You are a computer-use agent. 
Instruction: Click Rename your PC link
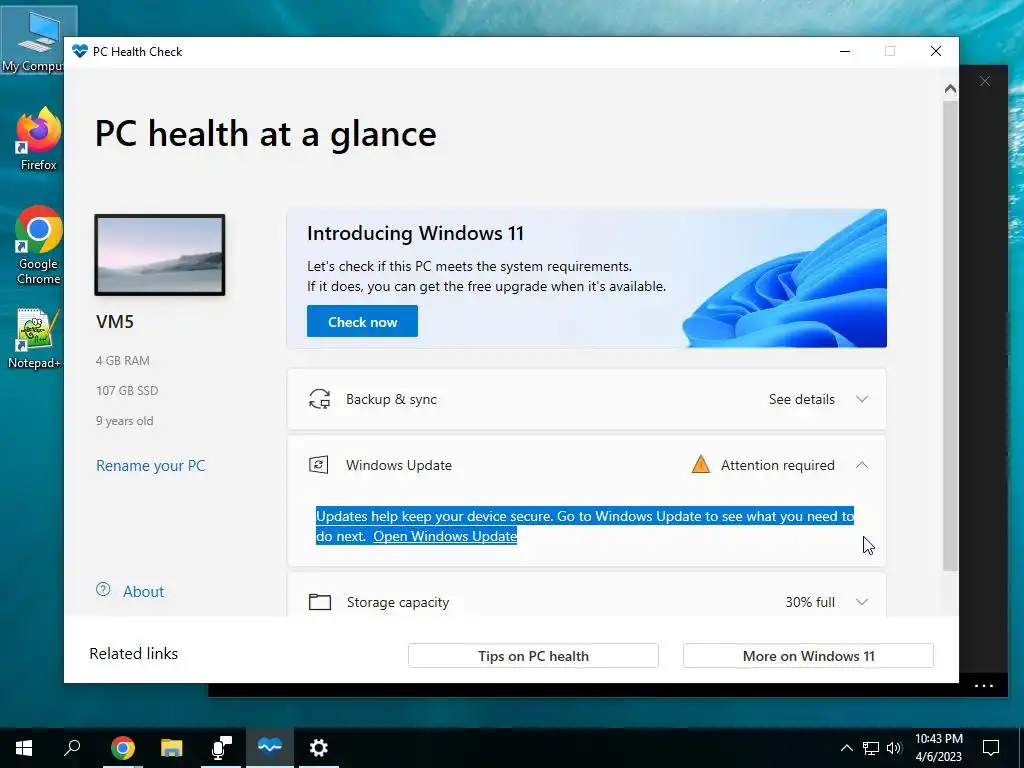150,466
